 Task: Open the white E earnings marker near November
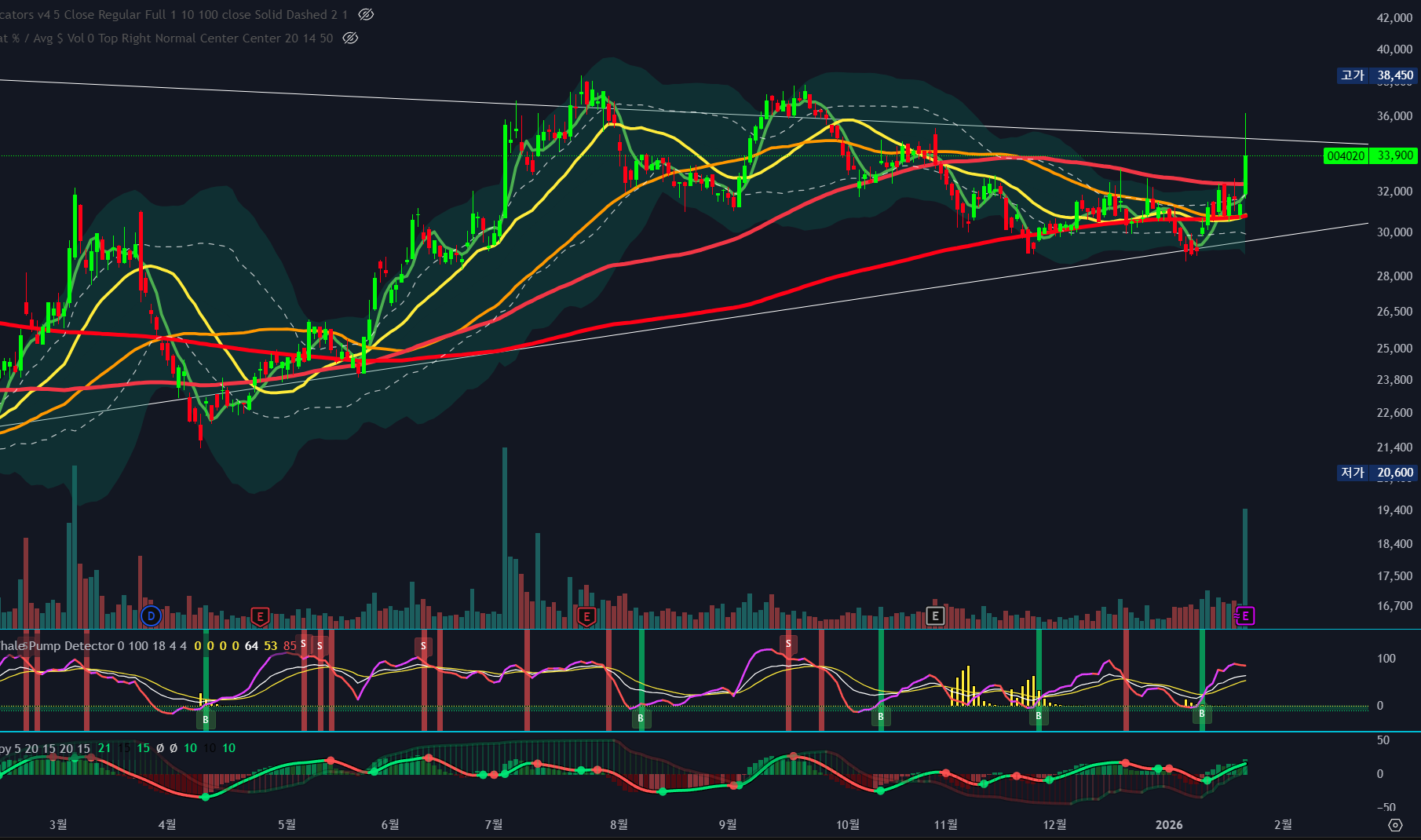[934, 616]
